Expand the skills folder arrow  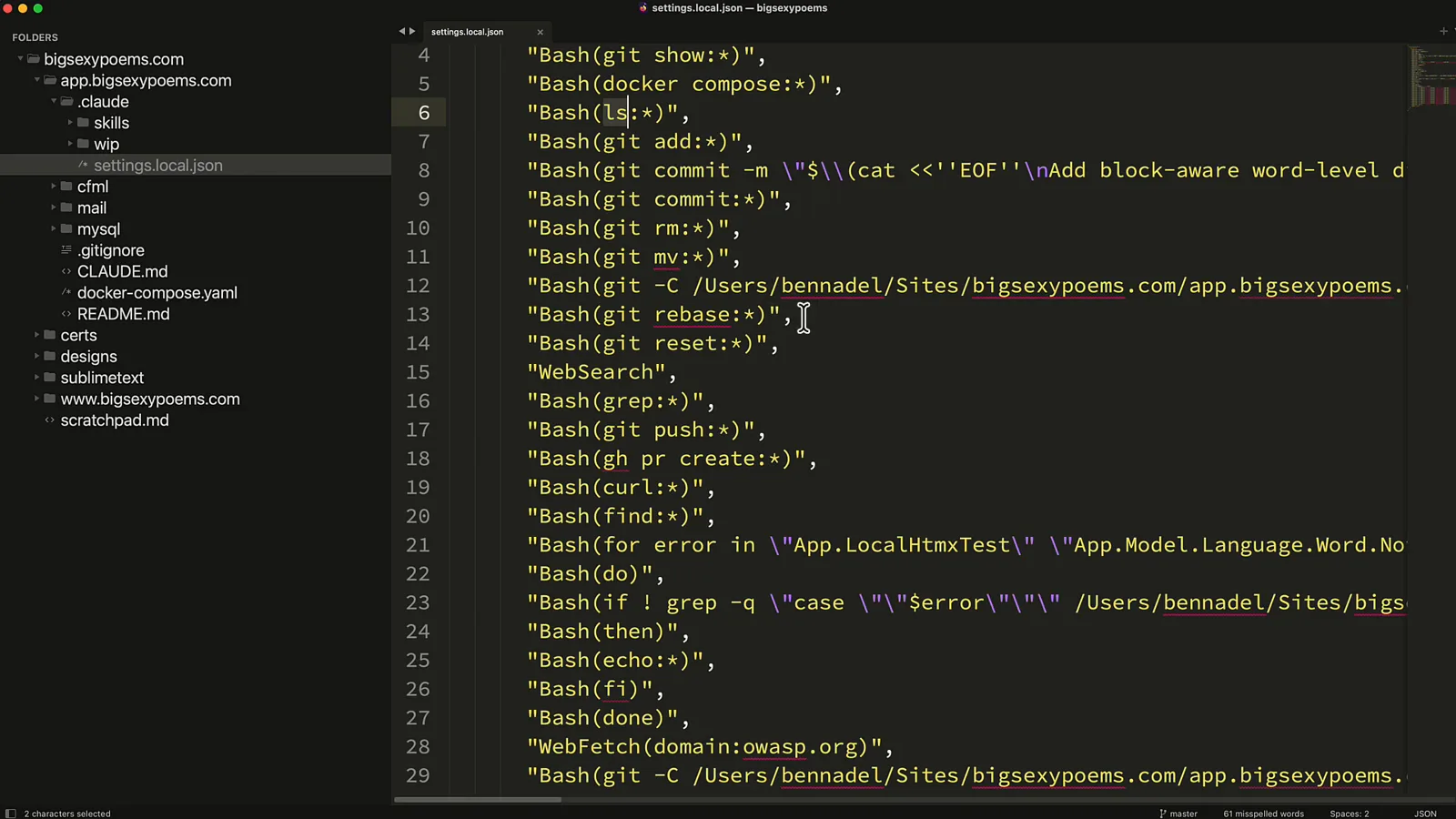click(70, 123)
